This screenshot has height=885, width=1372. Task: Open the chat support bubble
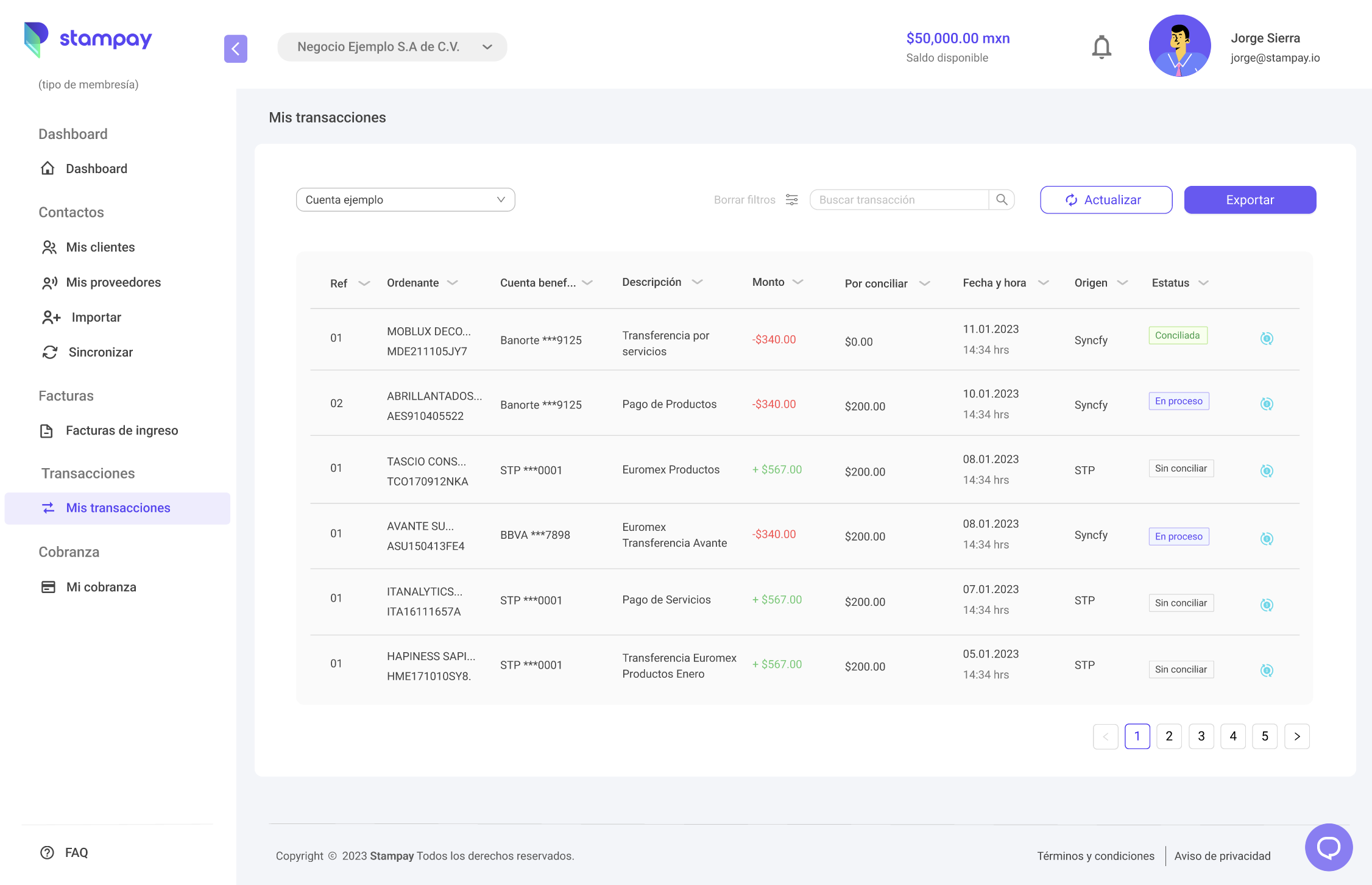click(1328, 847)
